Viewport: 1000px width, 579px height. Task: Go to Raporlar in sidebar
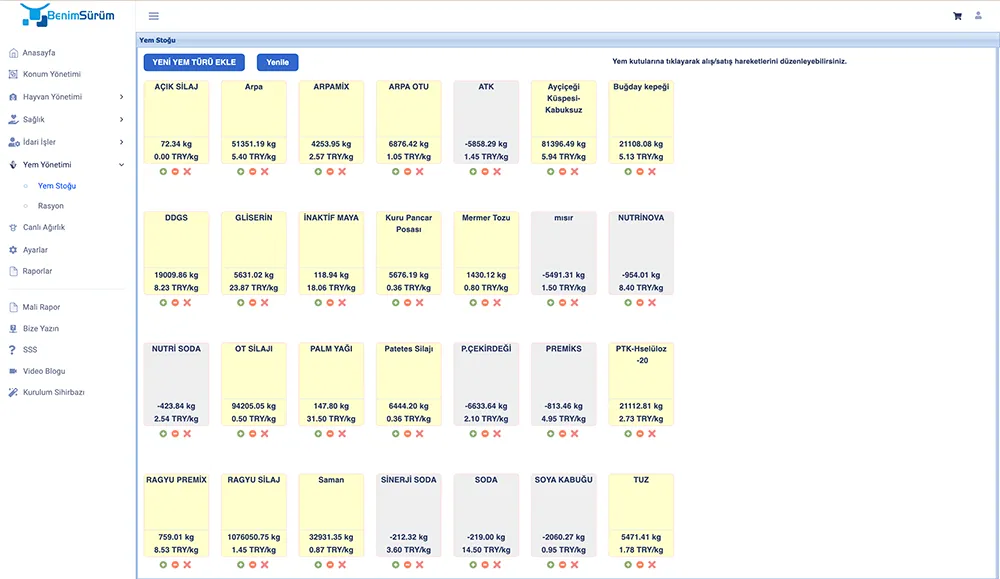coord(37,271)
